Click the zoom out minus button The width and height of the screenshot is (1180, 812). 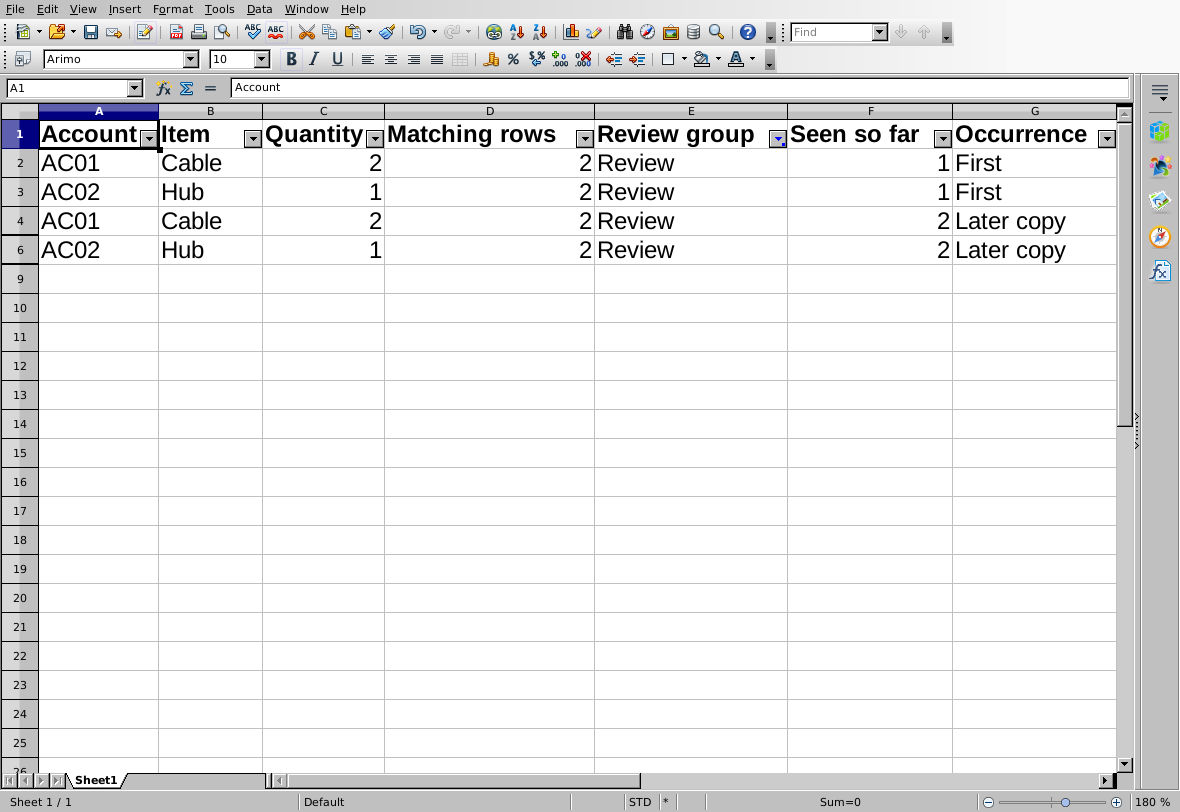pos(989,802)
